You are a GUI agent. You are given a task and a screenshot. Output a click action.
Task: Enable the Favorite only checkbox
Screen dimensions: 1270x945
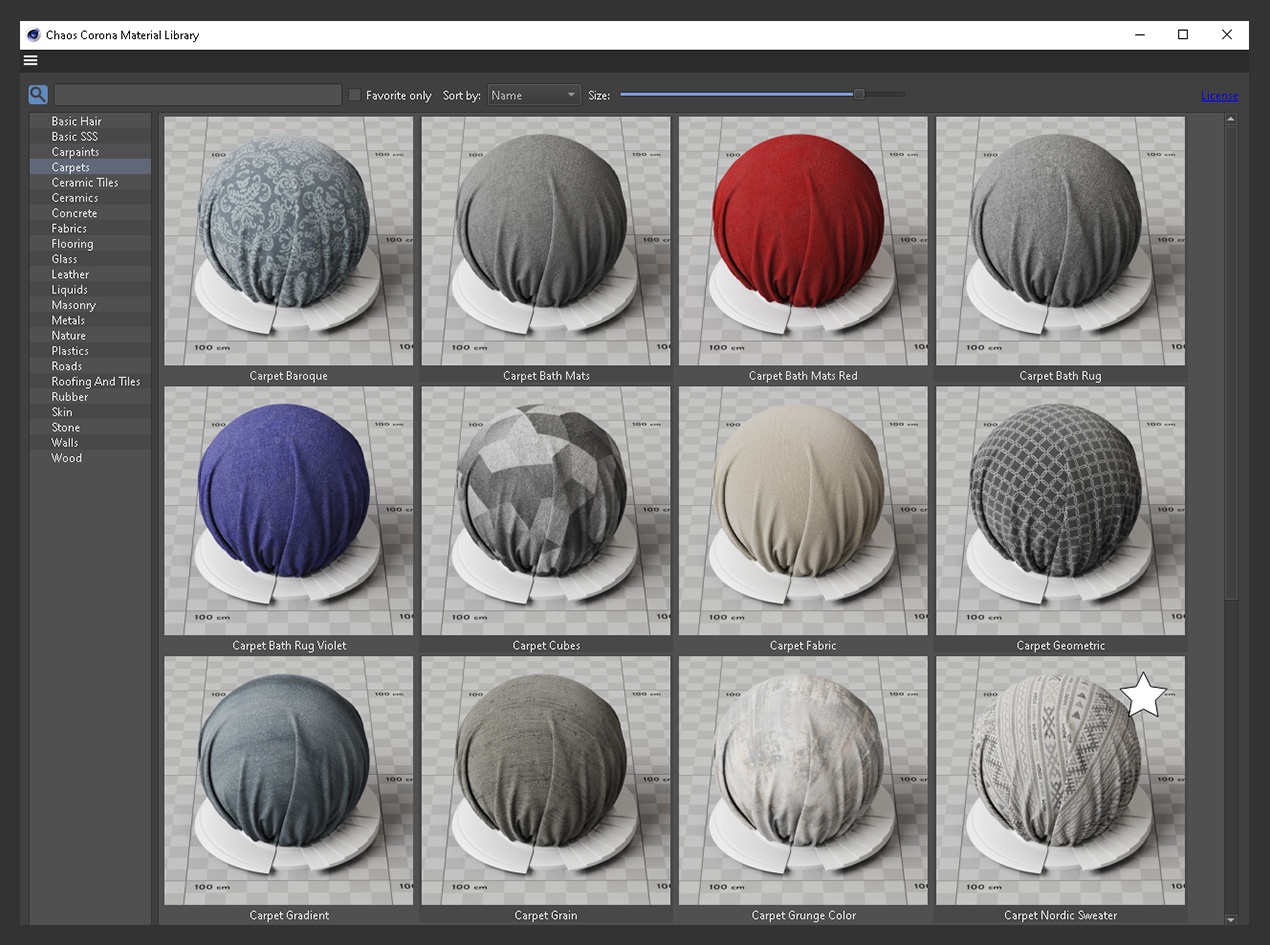coord(354,95)
